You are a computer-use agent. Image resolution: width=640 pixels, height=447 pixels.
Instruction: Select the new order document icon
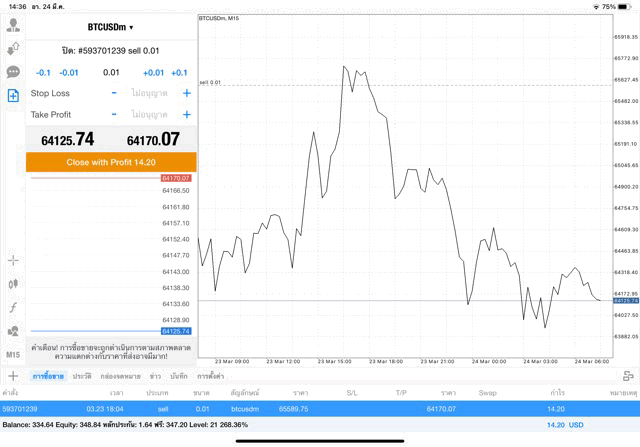[x=13, y=96]
